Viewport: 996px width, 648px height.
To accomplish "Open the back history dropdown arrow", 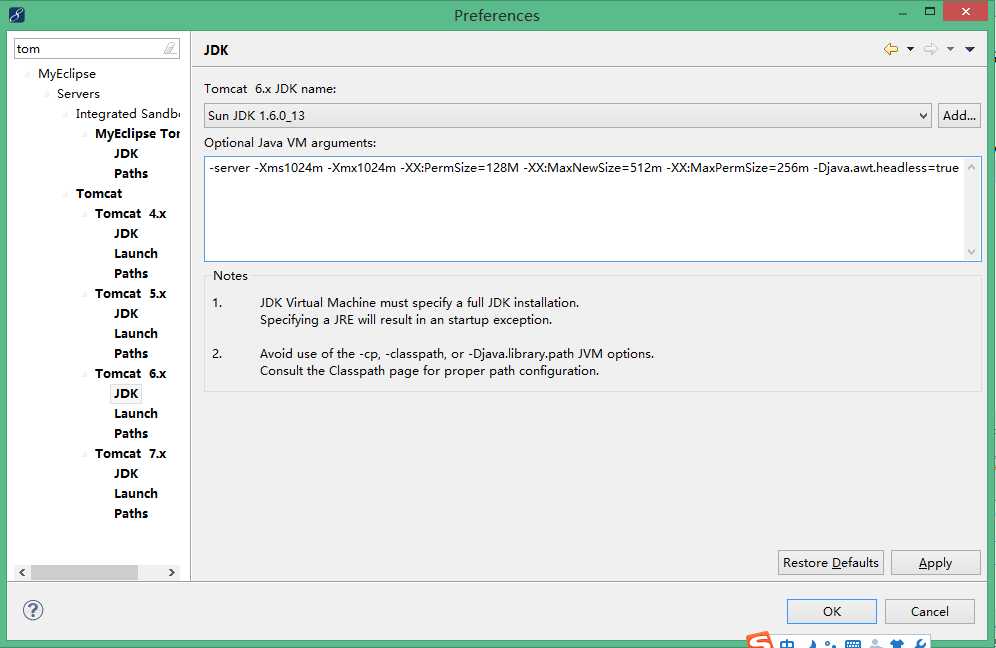I will point(910,49).
